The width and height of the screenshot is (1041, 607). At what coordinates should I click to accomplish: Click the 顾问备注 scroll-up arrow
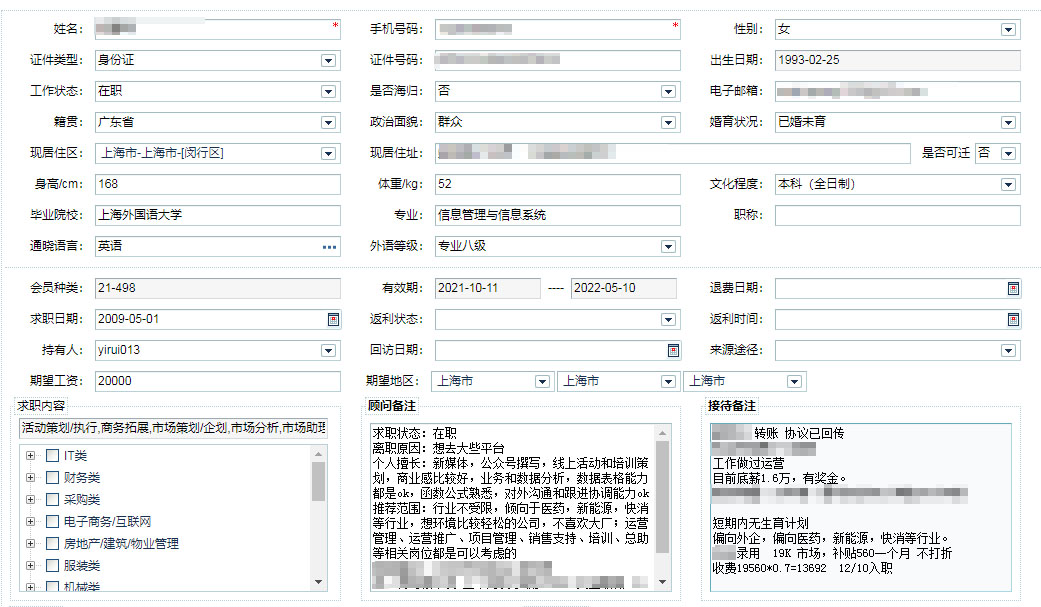click(x=663, y=433)
